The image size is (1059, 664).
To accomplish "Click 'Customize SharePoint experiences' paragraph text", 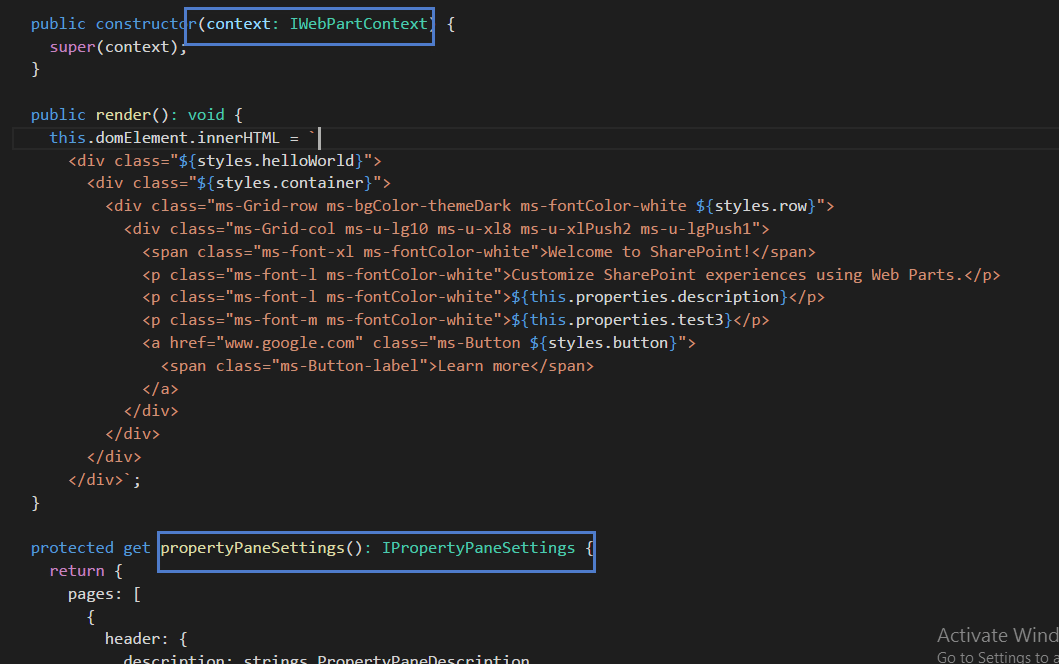I will (x=658, y=276).
